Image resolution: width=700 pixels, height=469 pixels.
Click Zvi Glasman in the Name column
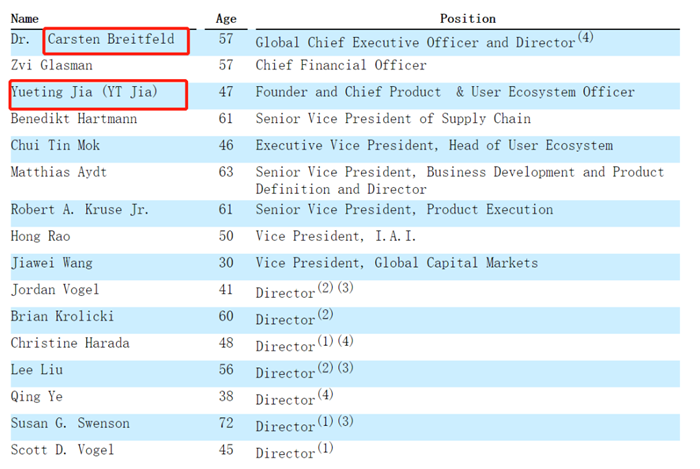point(51,66)
